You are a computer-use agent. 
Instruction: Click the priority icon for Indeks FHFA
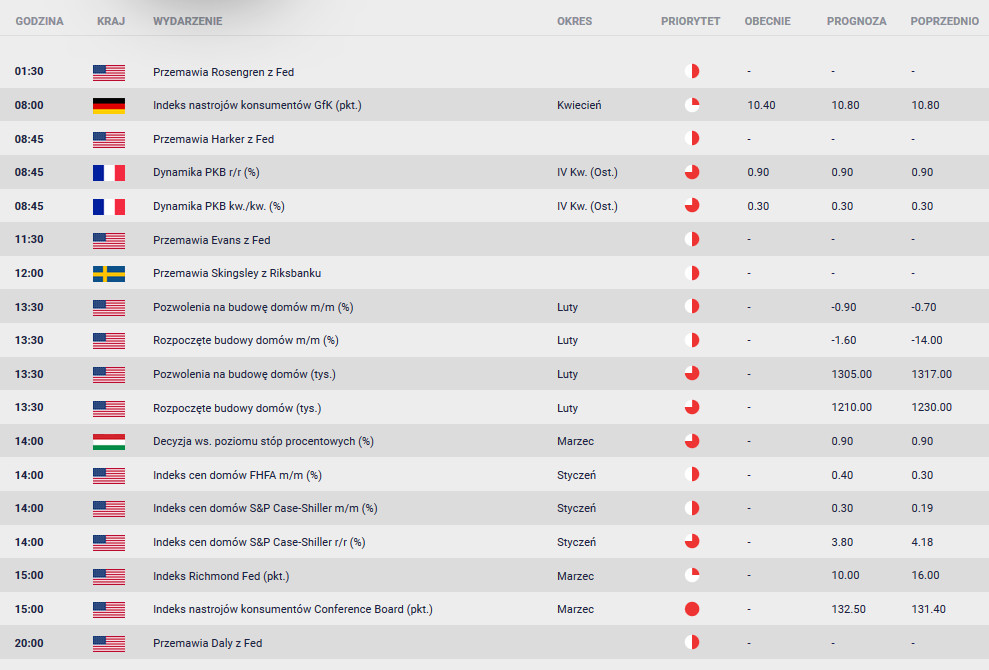(692, 474)
